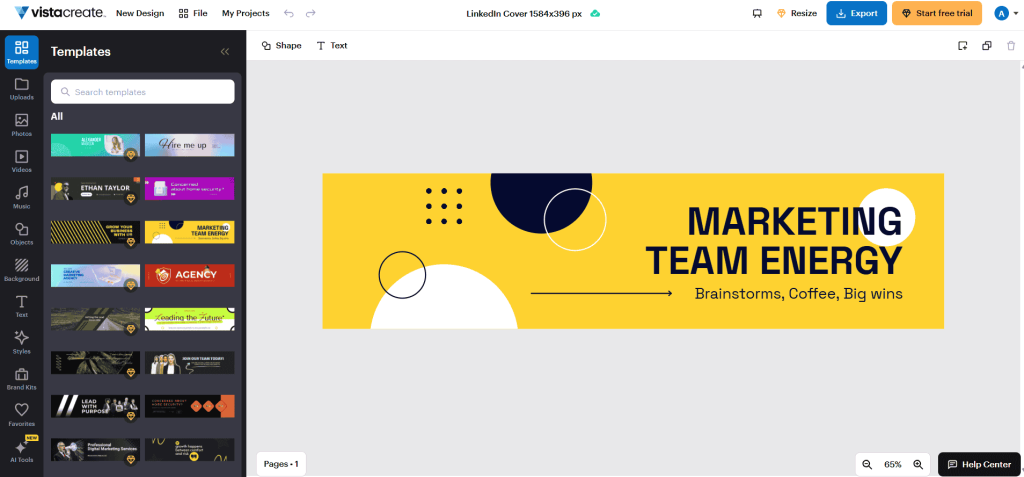Select the TEAM ENERGY text on canvas
1024x477 pixels.
[774, 259]
